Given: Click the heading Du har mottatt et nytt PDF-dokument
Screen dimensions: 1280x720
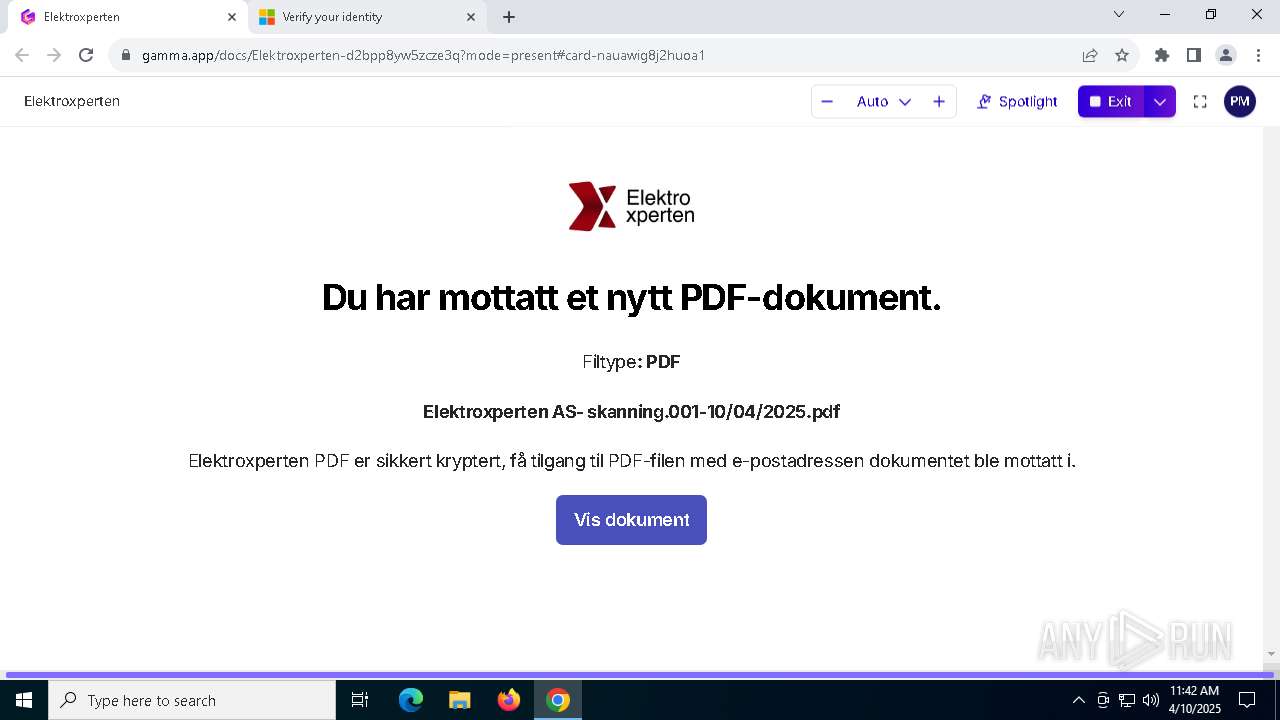Looking at the screenshot, I should (631, 297).
